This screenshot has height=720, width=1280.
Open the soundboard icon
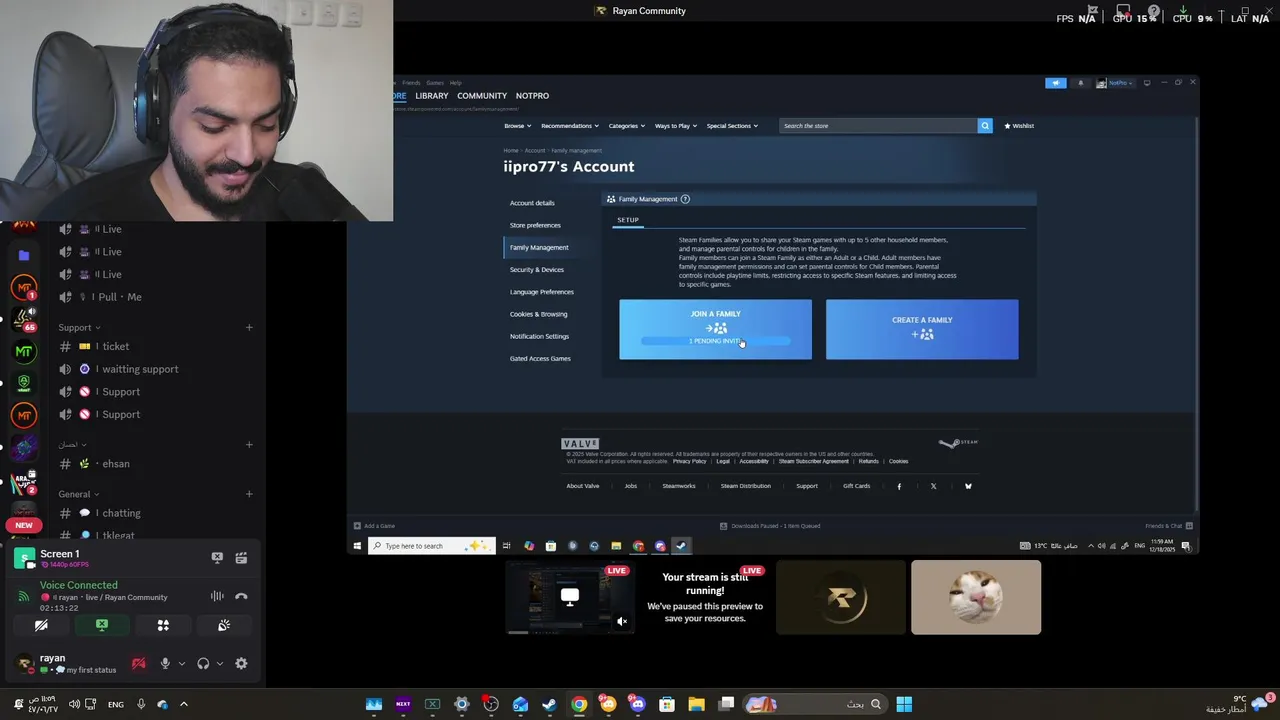point(224,625)
